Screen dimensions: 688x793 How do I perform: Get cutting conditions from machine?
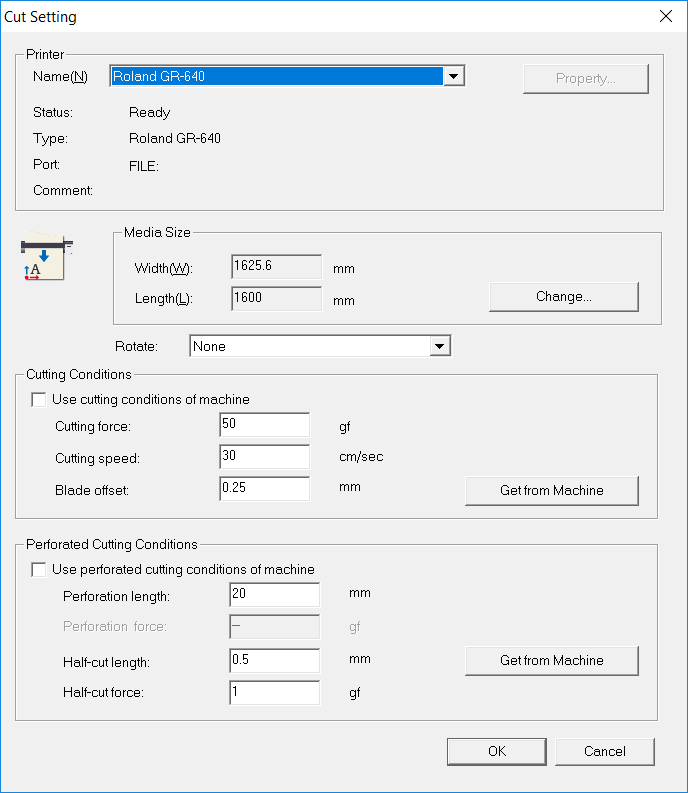[x=551, y=491]
